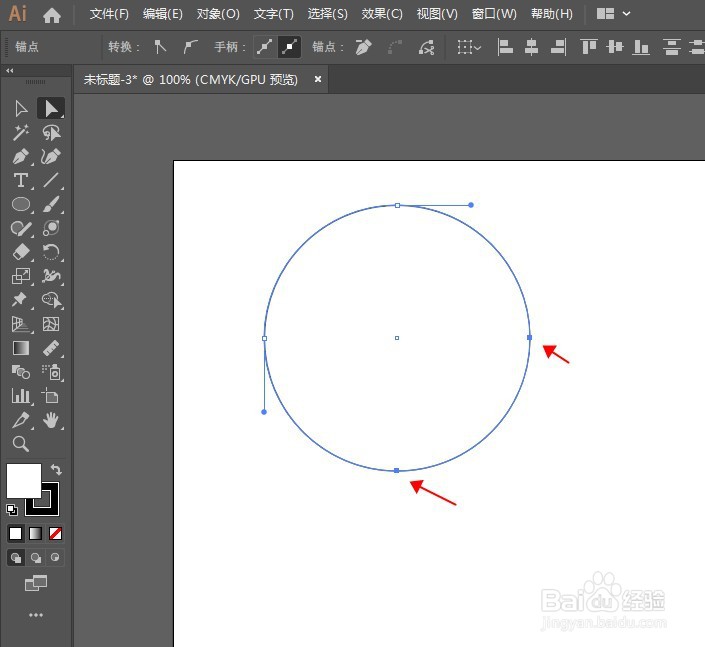Select the Blob Brush tool

51,228
